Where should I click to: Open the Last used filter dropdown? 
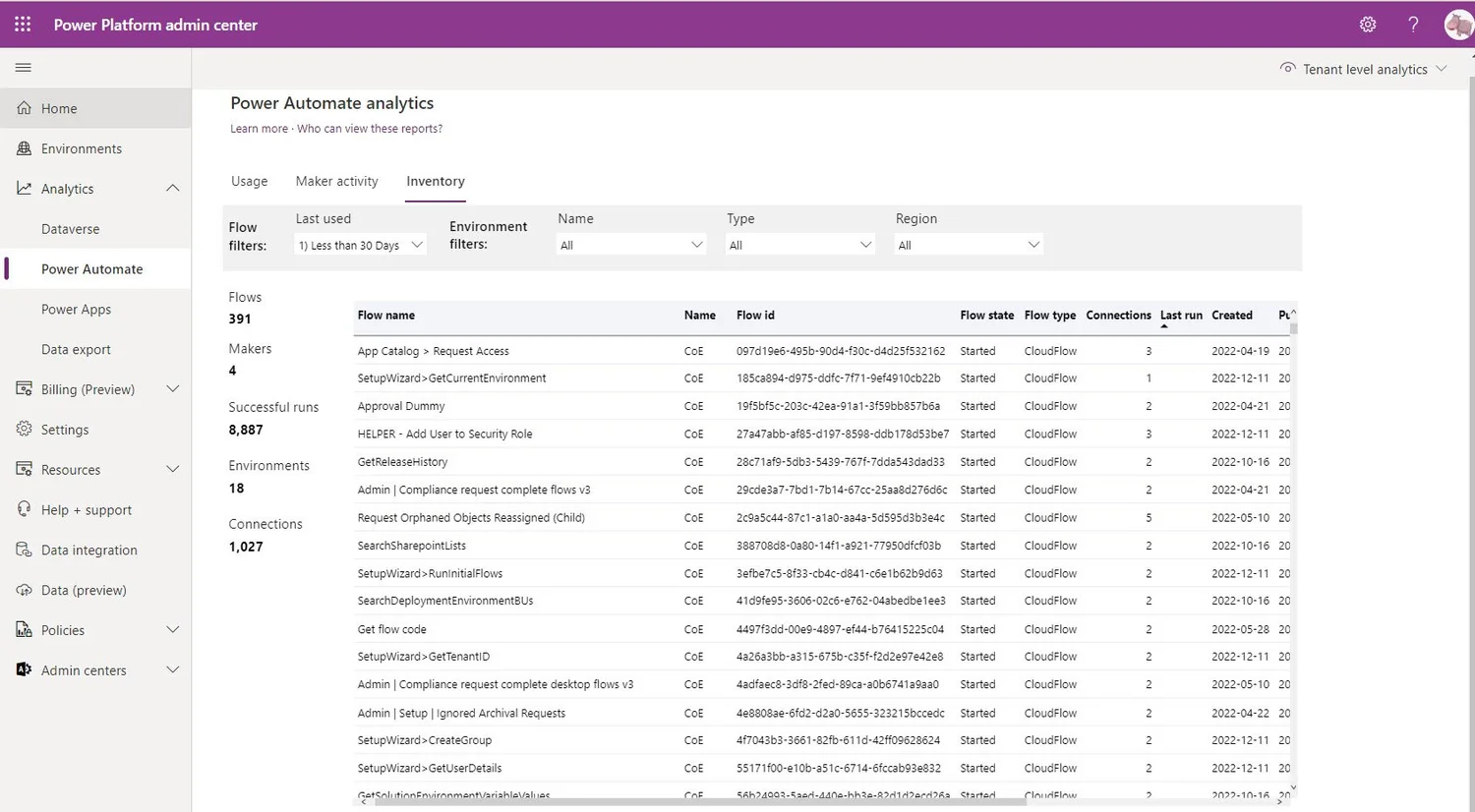pos(360,245)
